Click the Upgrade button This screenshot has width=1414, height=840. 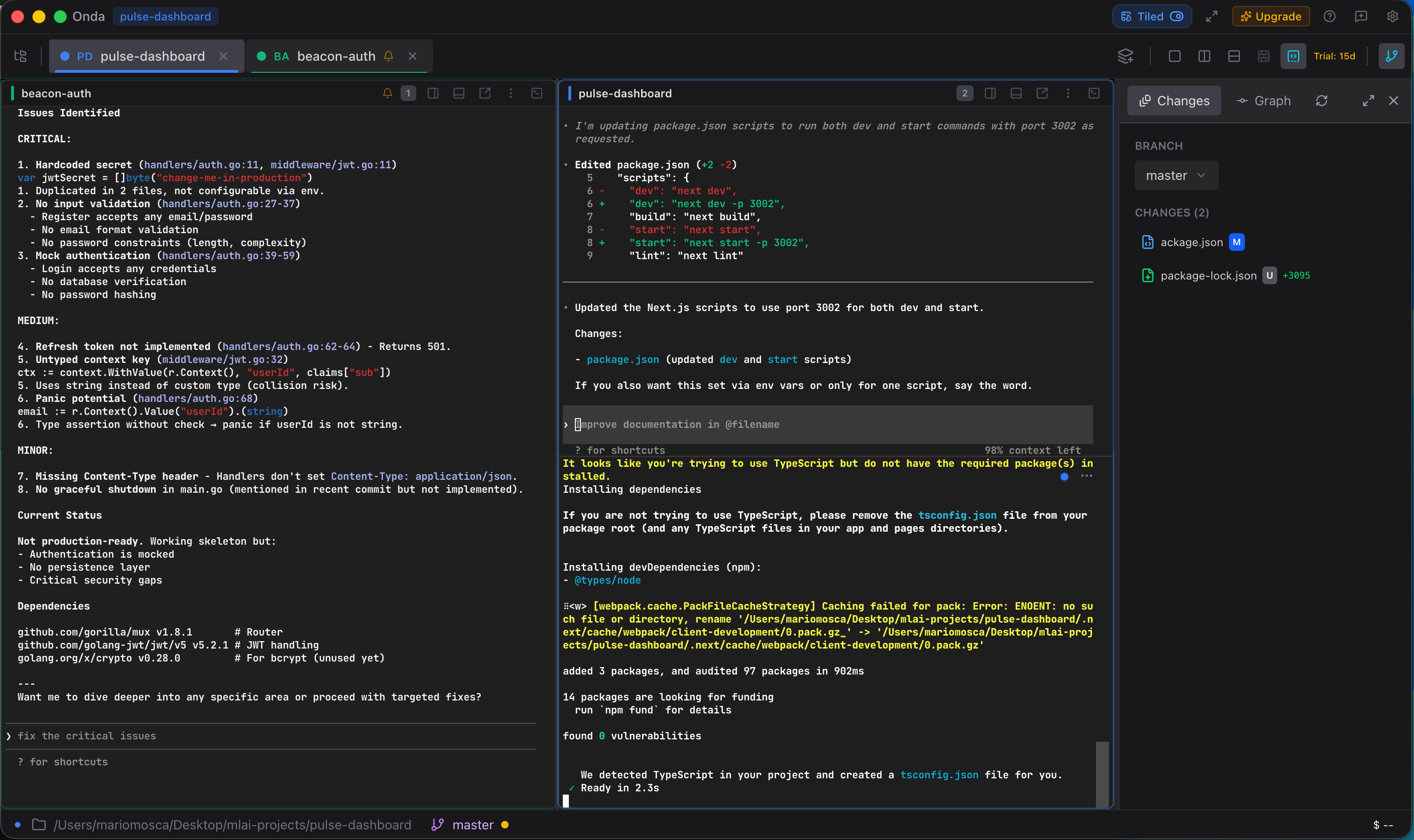1271,16
